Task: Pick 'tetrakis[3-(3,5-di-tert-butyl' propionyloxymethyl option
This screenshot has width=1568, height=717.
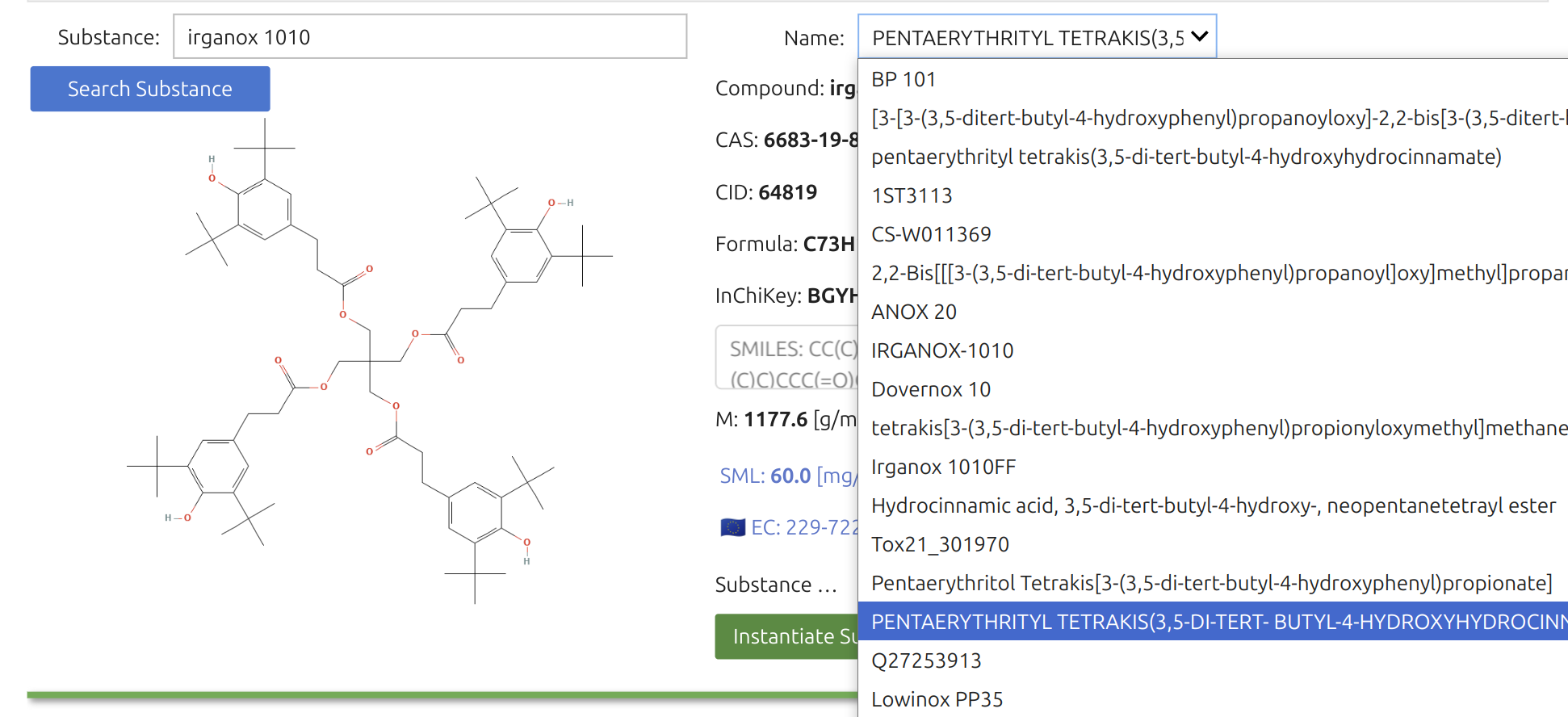Action: pos(1213,428)
